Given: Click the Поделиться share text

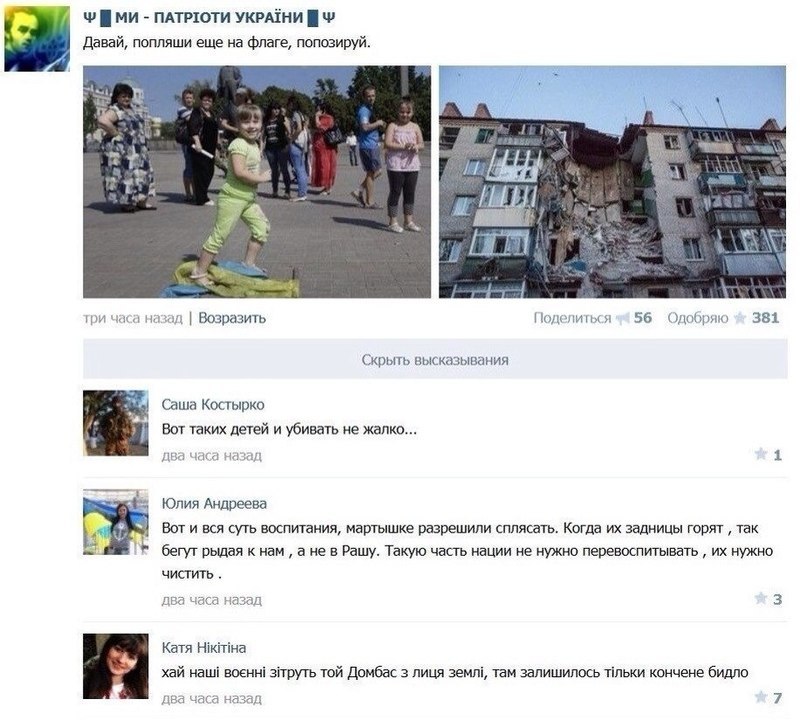Looking at the screenshot, I should click(x=572, y=318).
